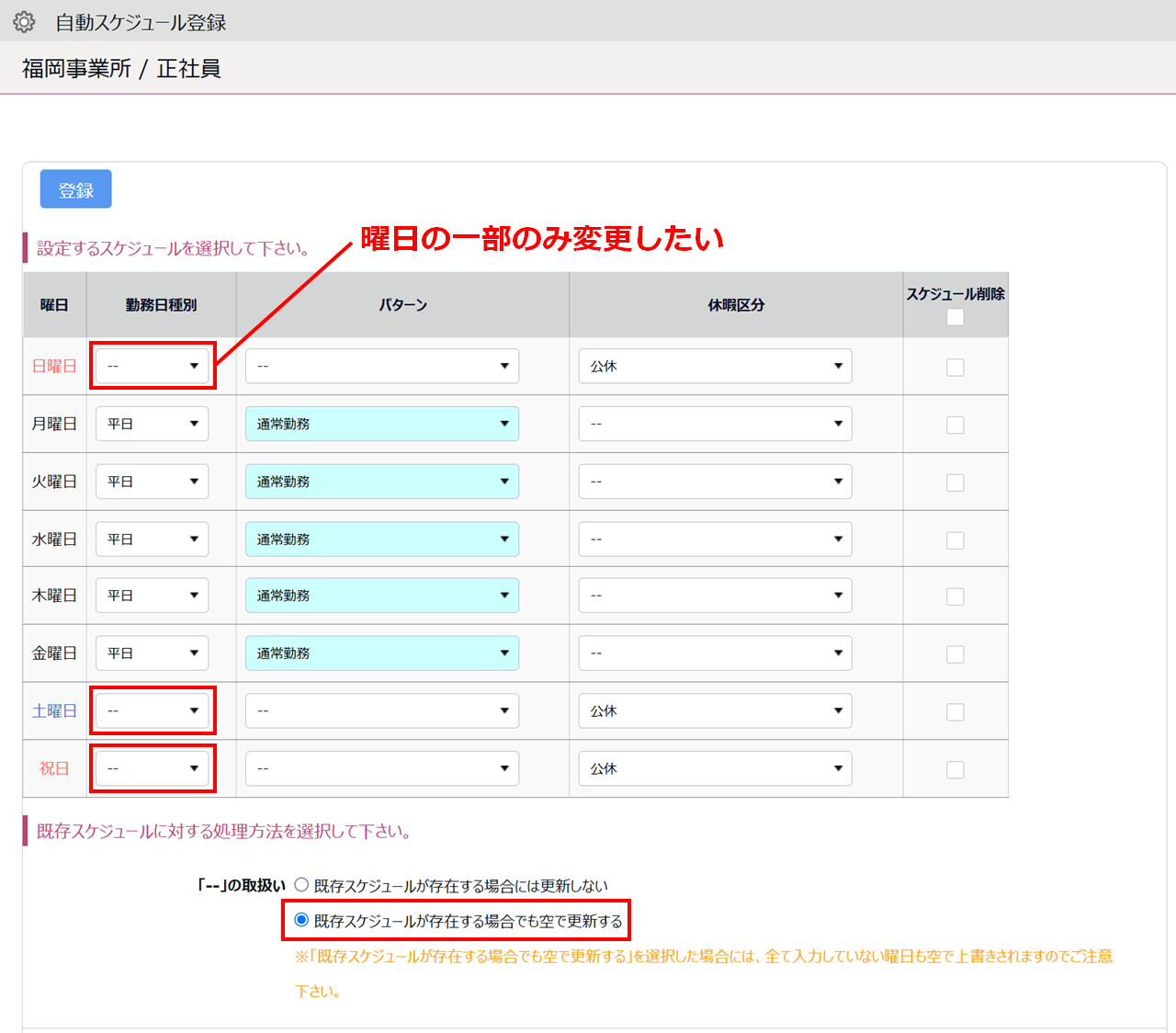Open 月曜日 勤務日種別 dropdown

pos(153,424)
